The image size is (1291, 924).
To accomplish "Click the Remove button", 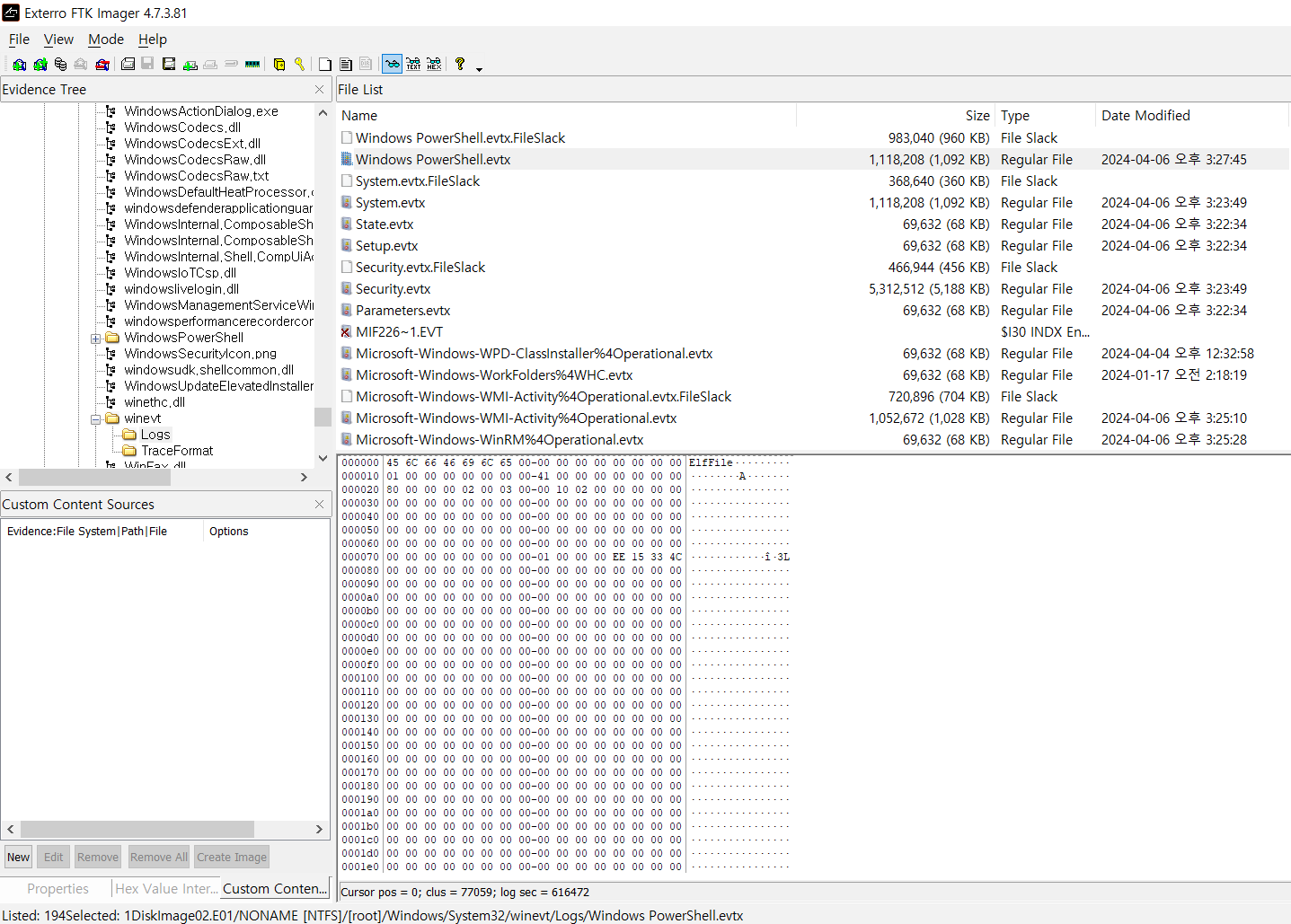I will pos(98,858).
